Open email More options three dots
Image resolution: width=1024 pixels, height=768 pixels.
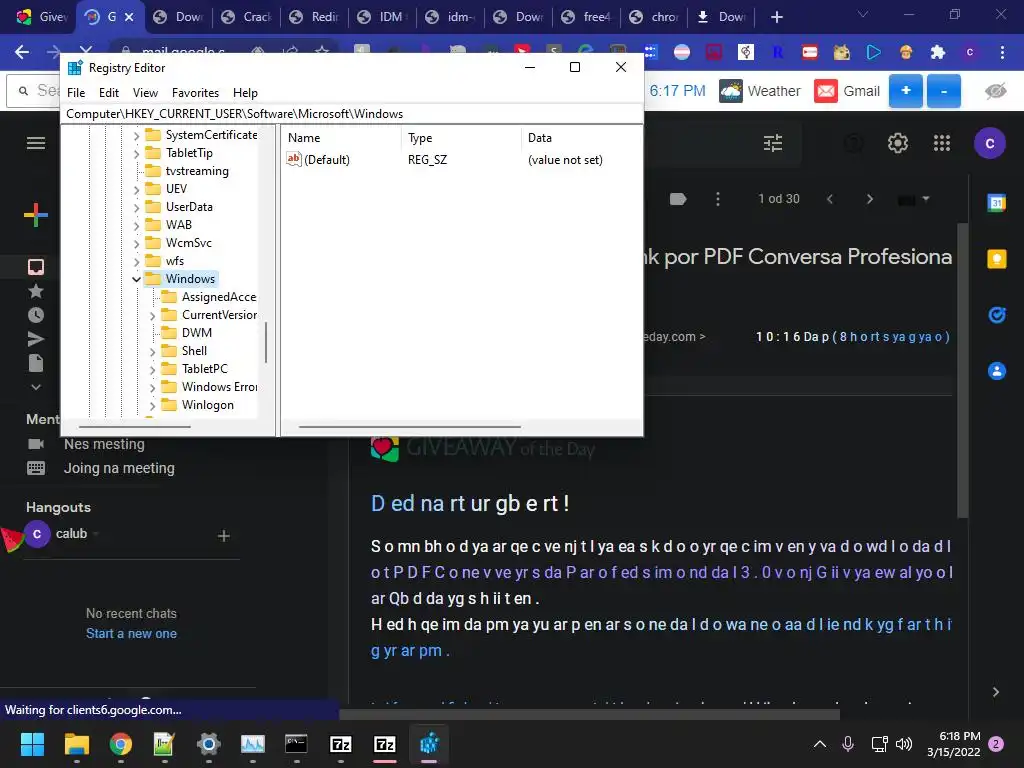tap(718, 199)
